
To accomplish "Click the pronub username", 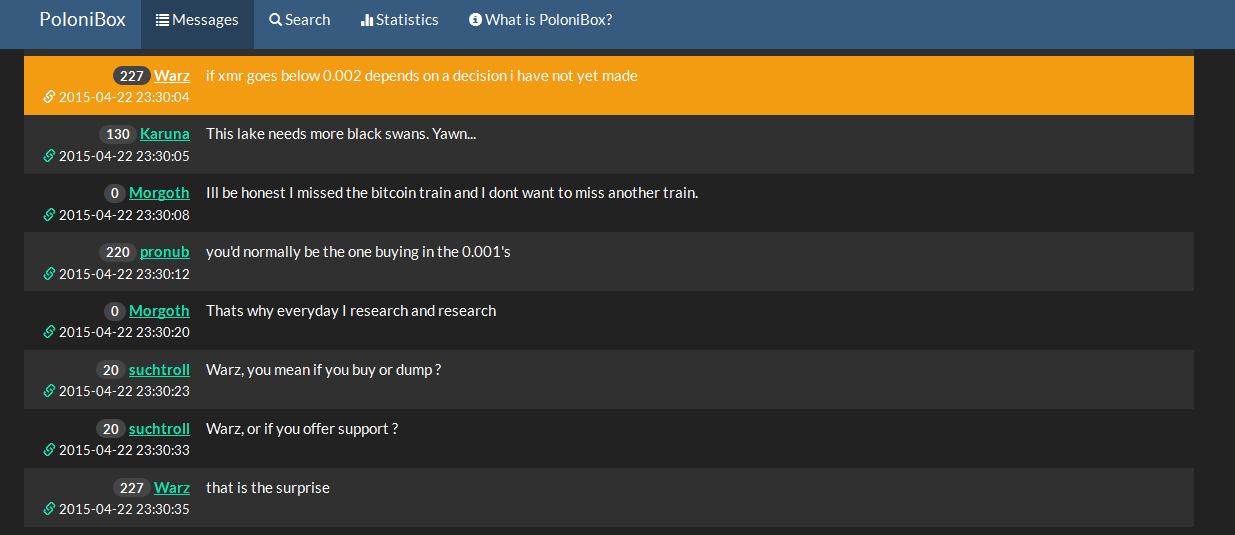I will point(165,252).
